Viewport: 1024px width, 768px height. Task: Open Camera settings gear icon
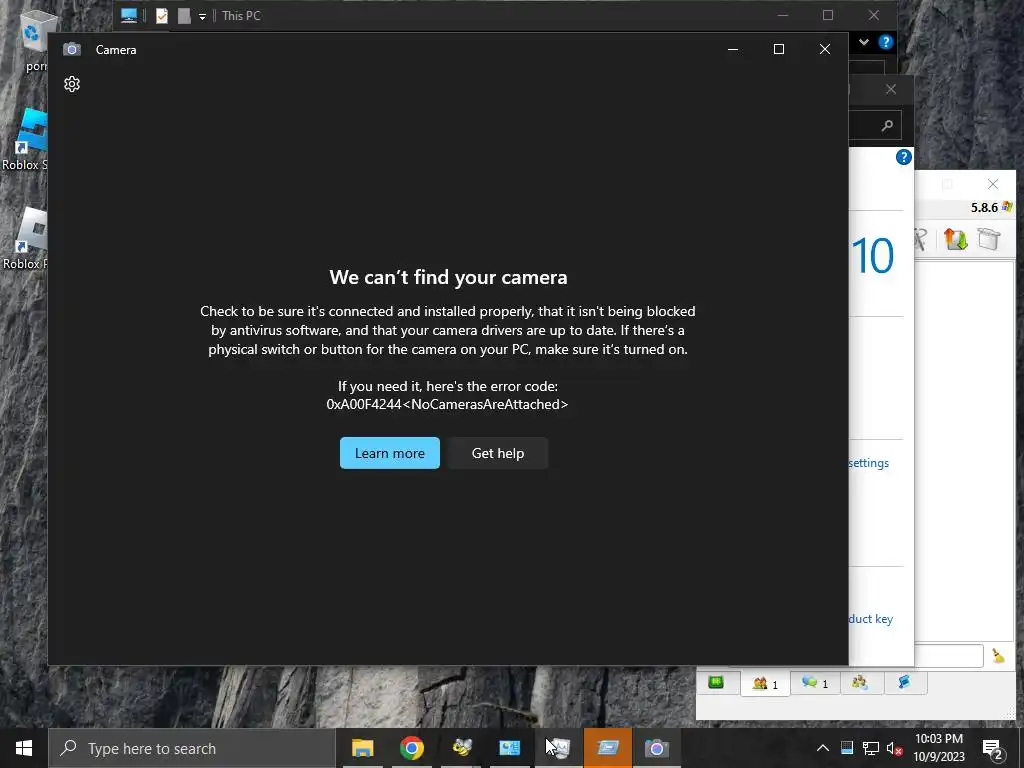pyautogui.click(x=72, y=84)
